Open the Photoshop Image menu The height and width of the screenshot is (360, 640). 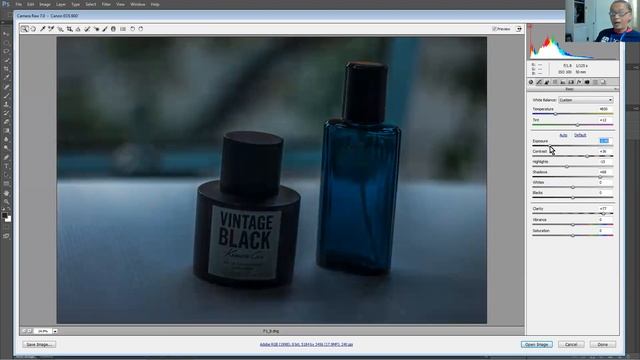[x=45, y=4]
